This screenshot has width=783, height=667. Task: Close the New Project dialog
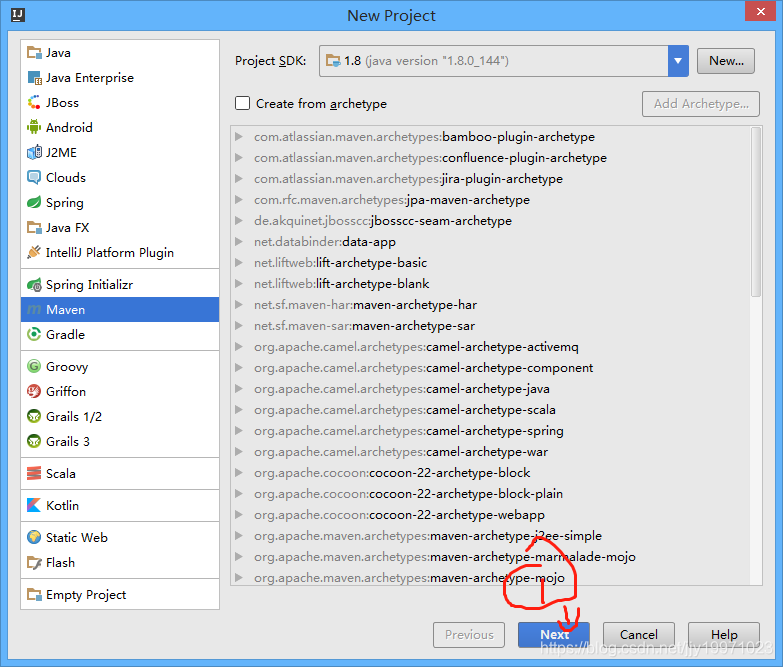click(x=760, y=11)
